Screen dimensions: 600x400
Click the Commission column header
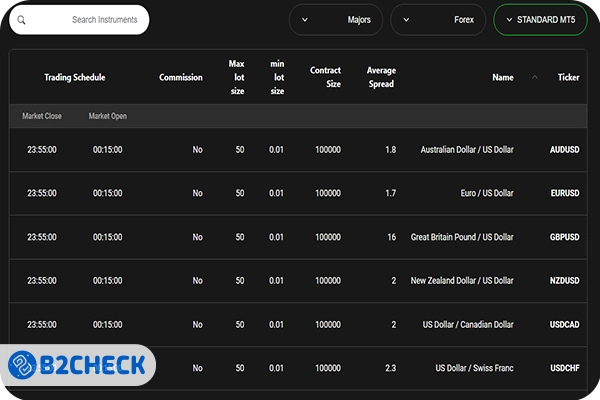tap(181, 77)
